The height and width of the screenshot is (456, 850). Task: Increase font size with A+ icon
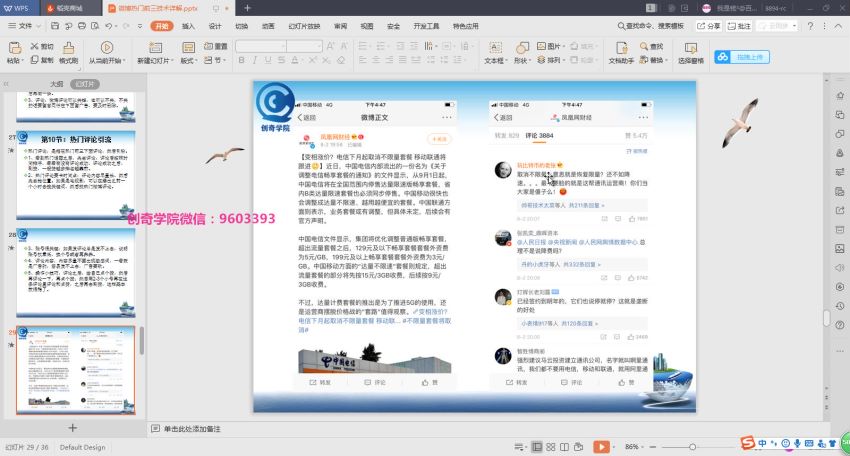pyautogui.click(x=330, y=47)
